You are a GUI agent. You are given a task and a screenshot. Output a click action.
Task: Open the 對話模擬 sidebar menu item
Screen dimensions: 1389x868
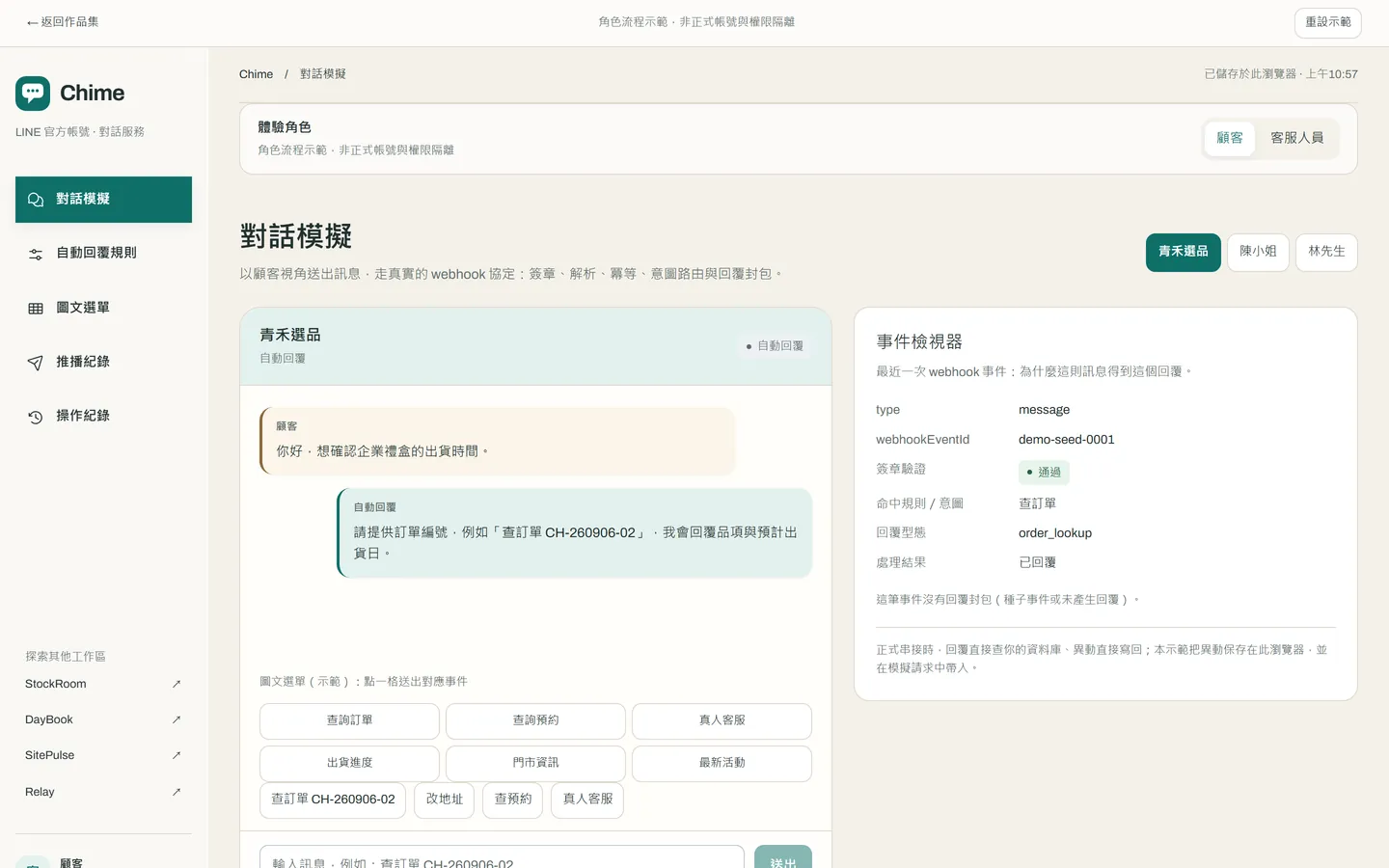pyautogui.click(x=103, y=200)
